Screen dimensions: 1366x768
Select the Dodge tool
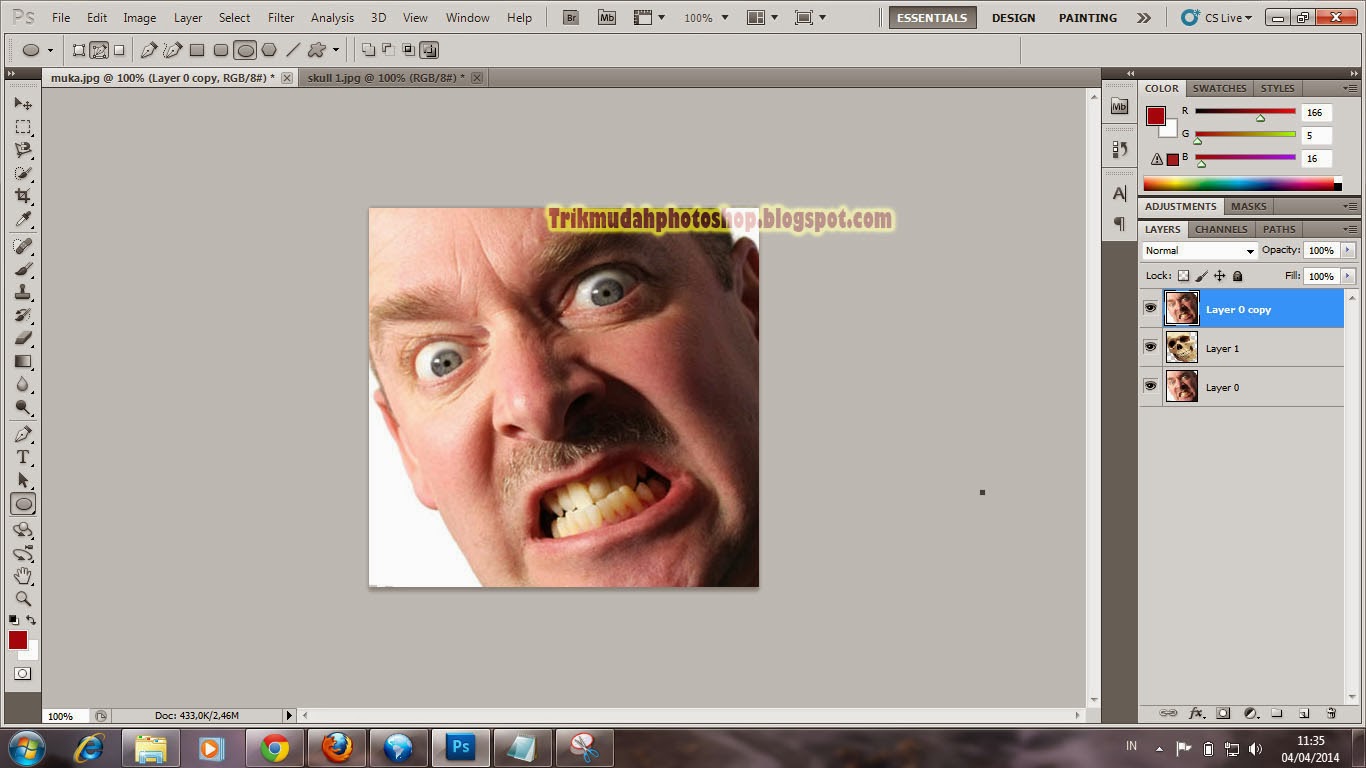coord(23,407)
